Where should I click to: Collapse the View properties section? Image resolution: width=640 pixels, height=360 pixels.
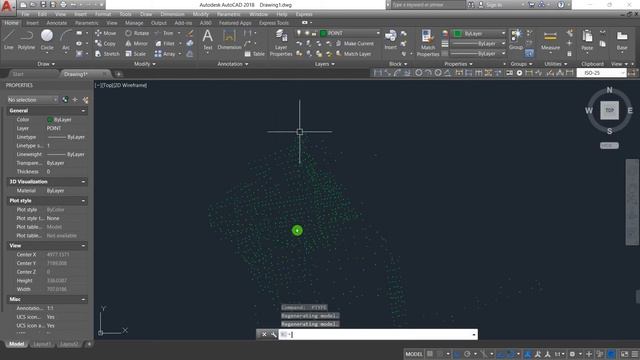click(83, 246)
